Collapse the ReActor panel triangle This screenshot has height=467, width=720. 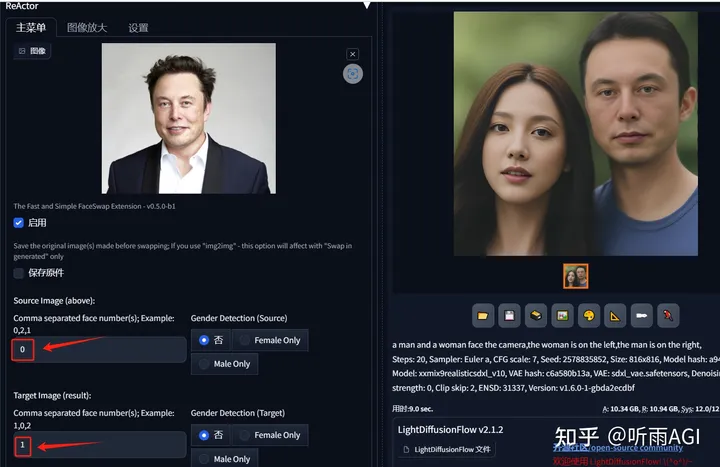(x=366, y=6)
